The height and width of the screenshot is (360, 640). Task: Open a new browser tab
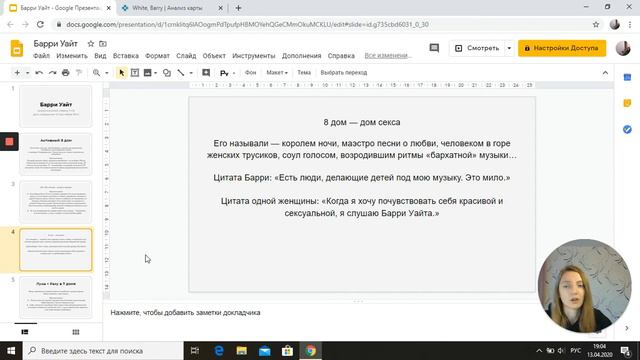(x=238, y=8)
